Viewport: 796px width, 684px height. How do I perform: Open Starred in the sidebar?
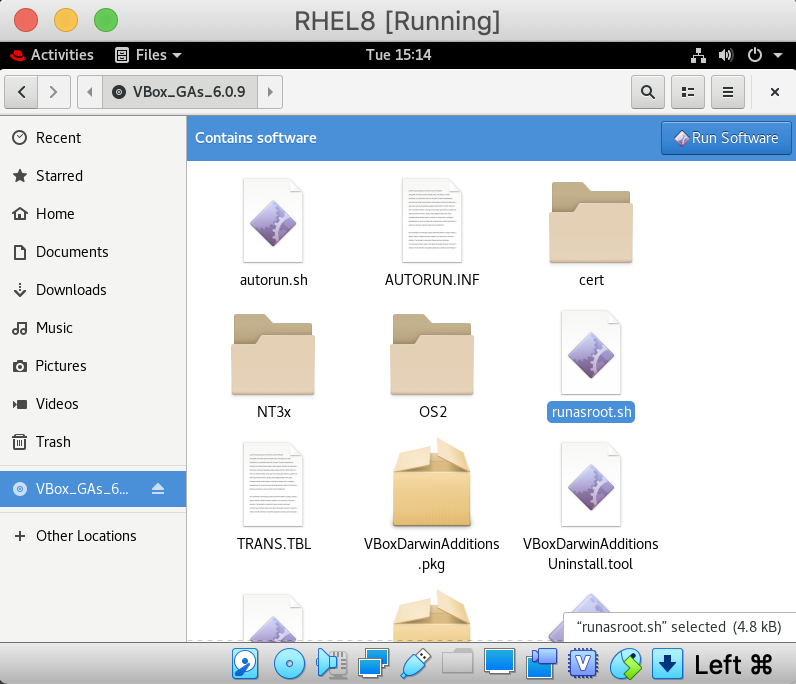coord(93,176)
